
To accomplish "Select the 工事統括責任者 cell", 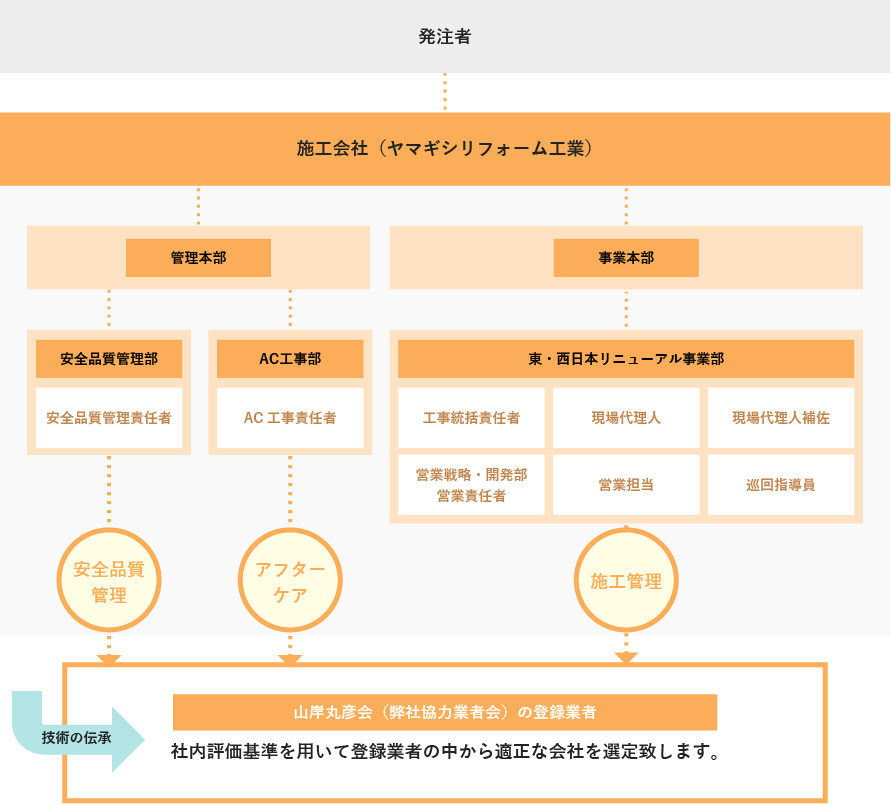I will pos(471,418).
